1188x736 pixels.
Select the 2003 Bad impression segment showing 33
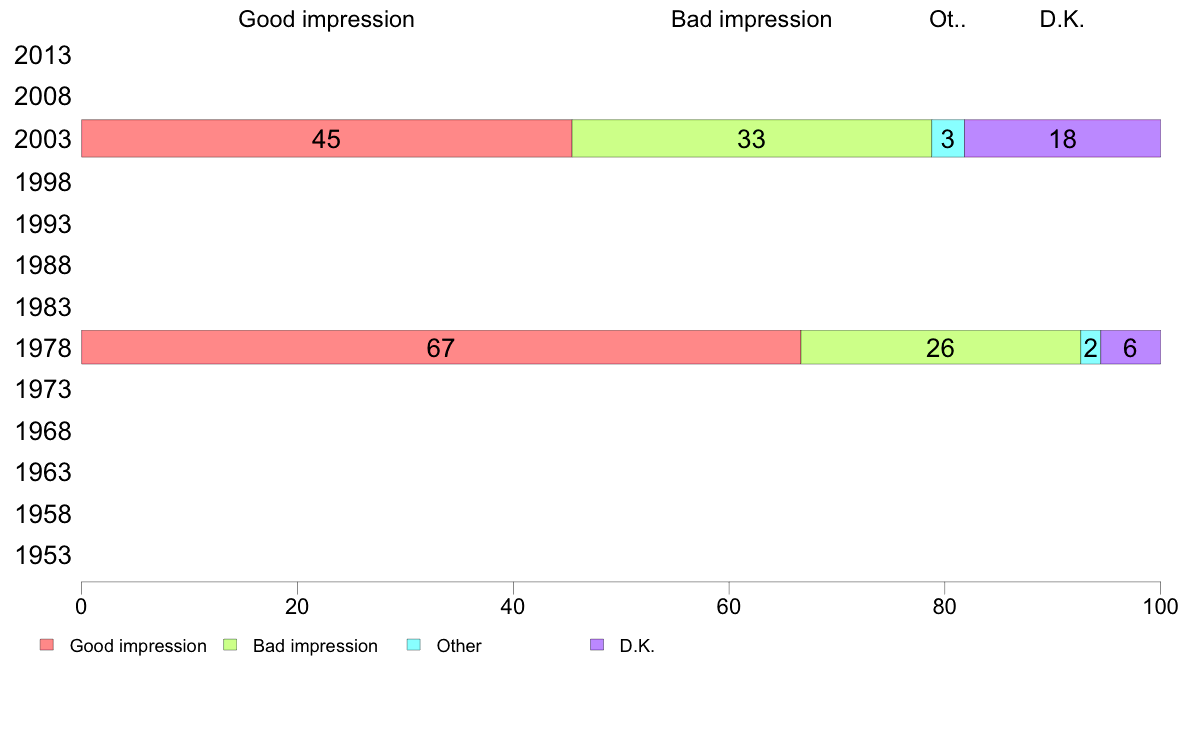coord(752,139)
